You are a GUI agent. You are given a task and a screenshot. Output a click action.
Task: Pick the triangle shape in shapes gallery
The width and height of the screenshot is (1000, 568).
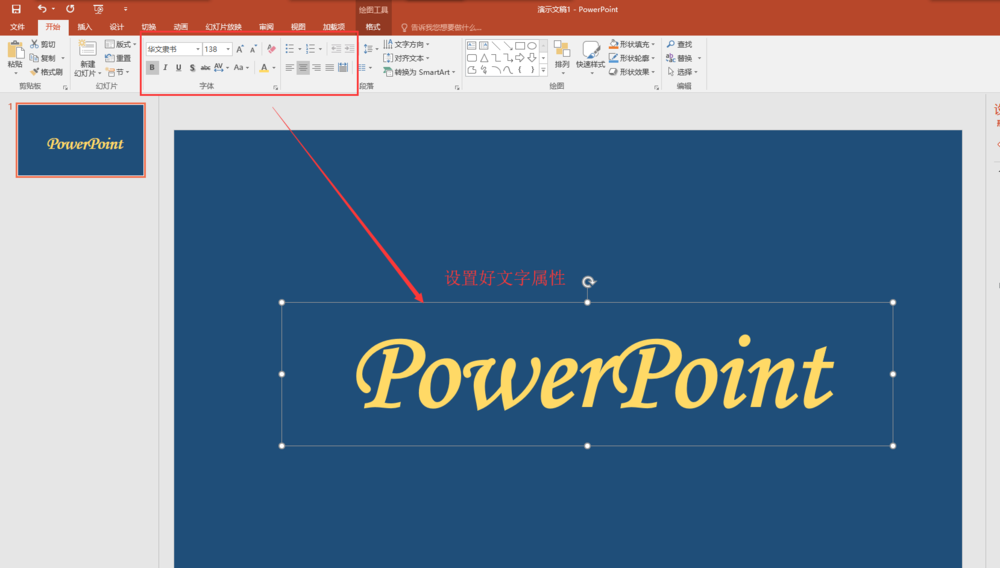(484, 58)
